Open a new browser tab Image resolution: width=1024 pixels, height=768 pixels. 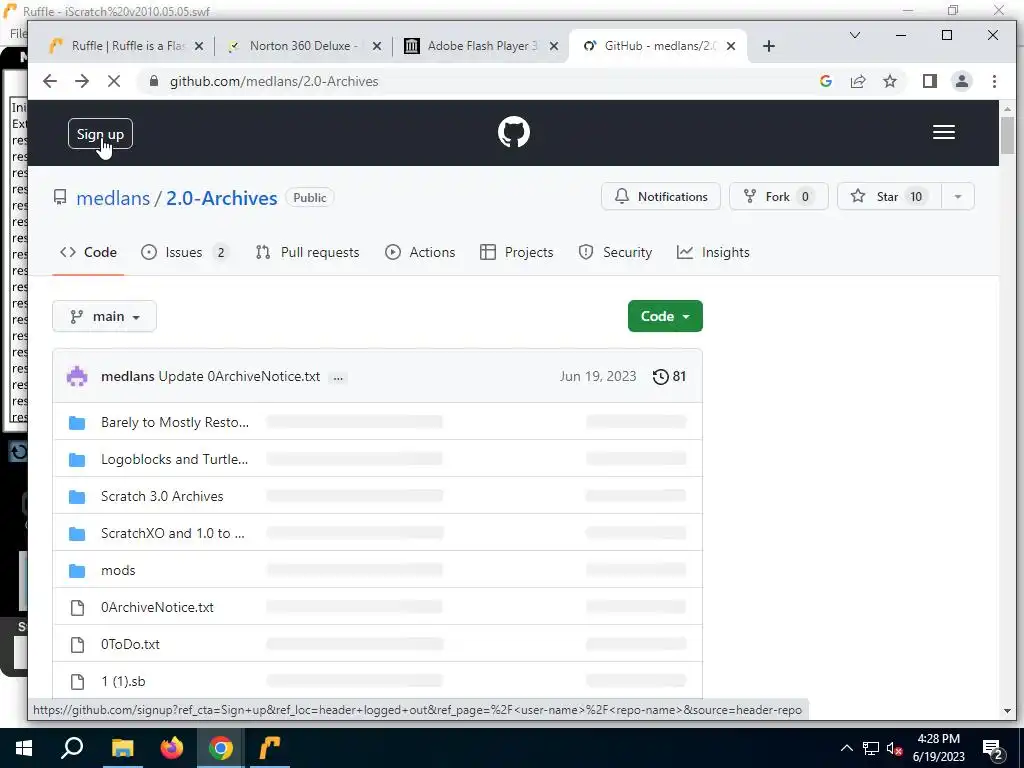coord(769,46)
